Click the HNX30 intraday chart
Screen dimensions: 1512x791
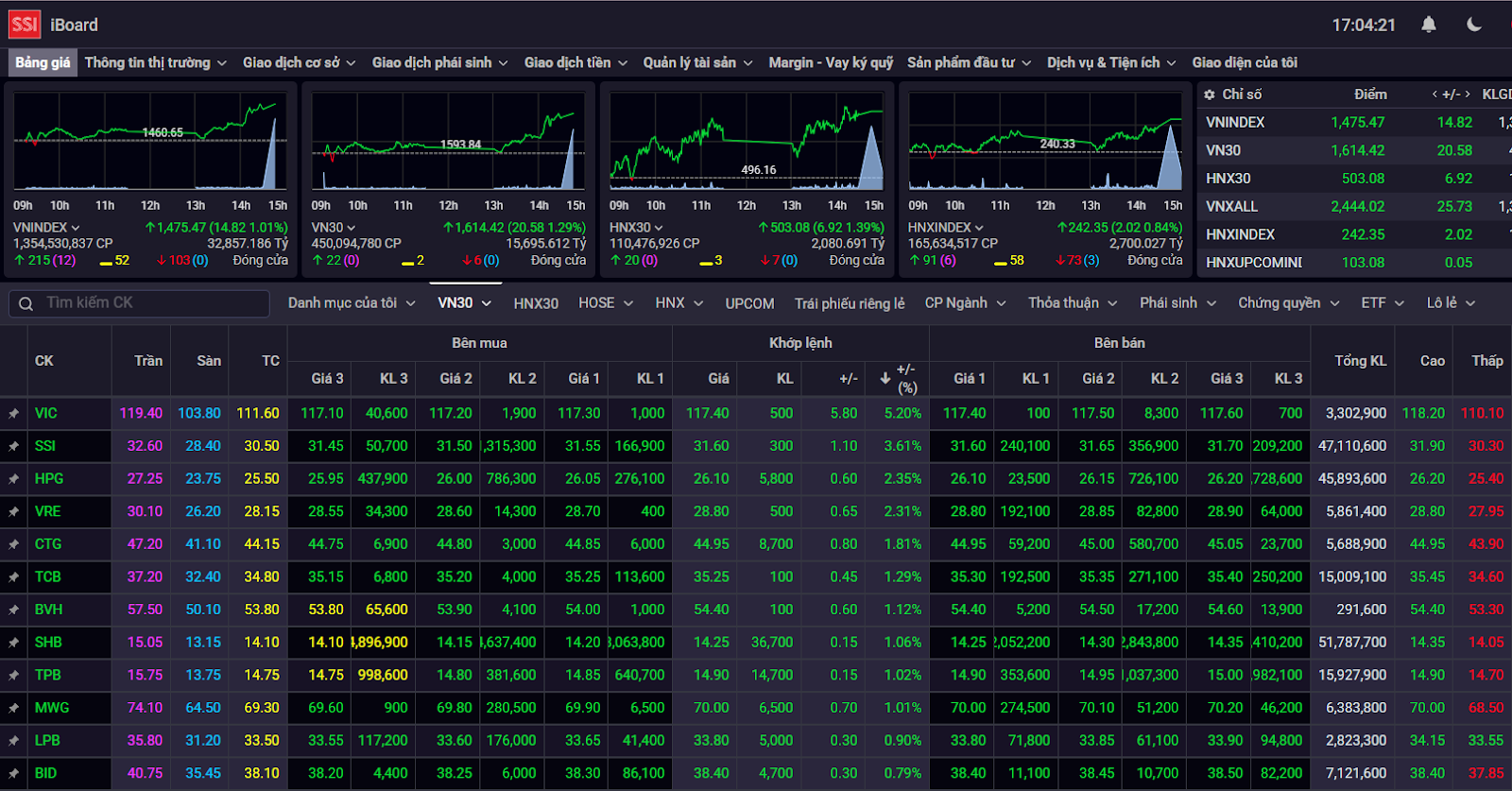[747, 142]
